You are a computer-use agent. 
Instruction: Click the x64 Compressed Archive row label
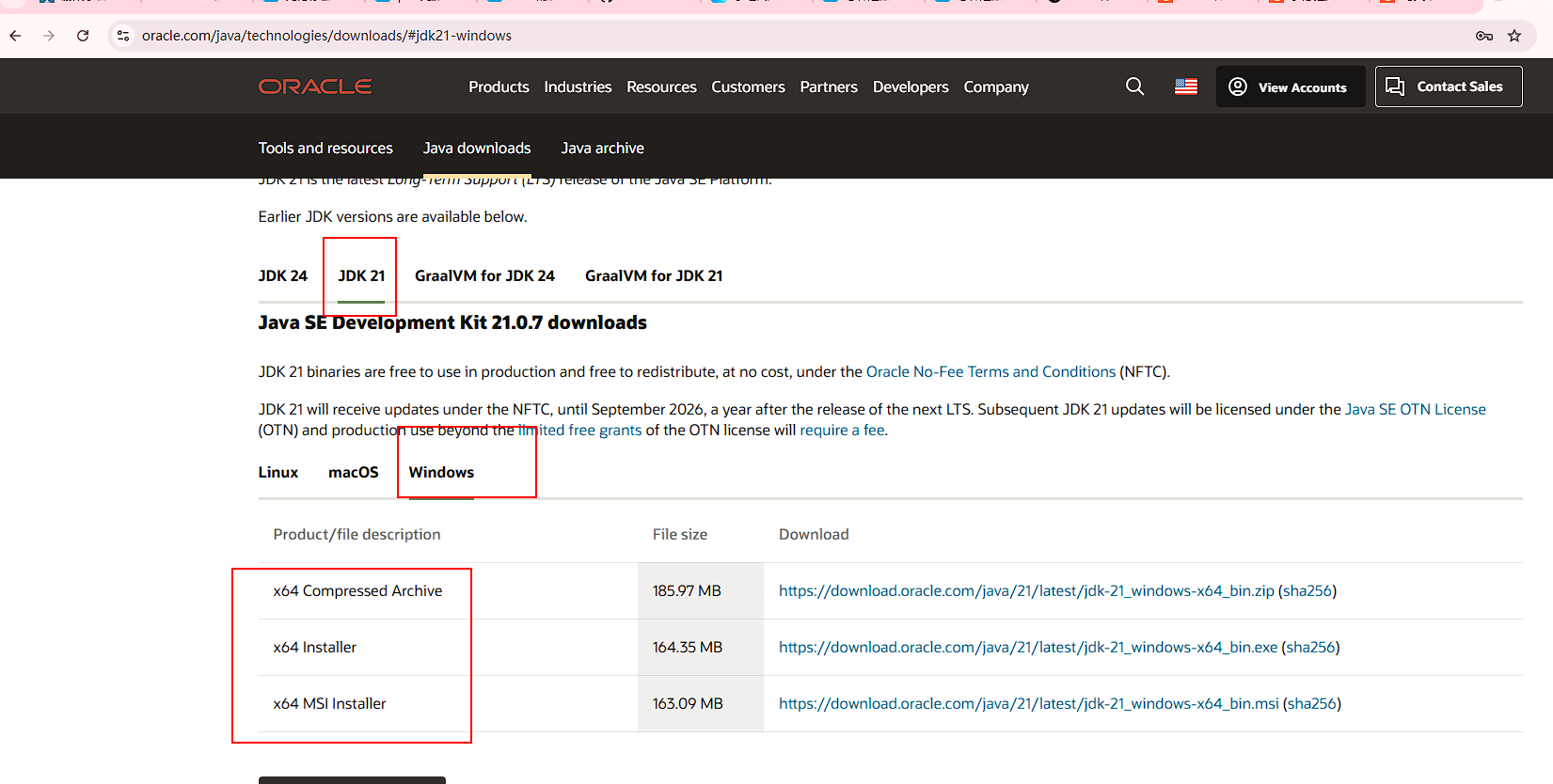tap(357, 590)
